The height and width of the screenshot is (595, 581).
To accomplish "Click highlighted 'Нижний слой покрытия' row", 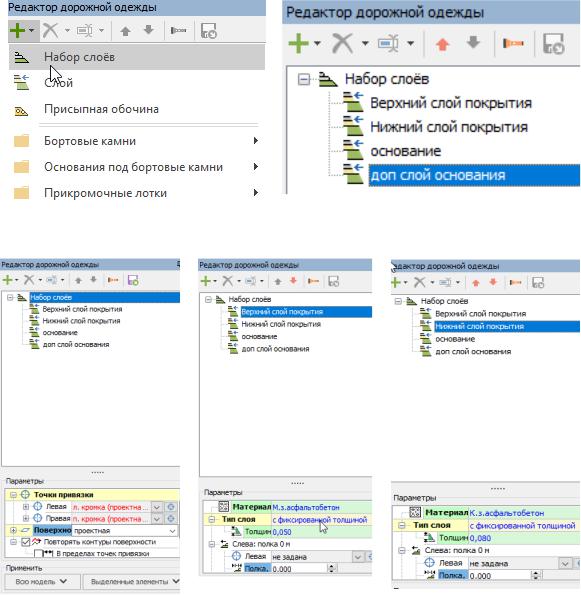I will pyautogui.click(x=507, y=326).
